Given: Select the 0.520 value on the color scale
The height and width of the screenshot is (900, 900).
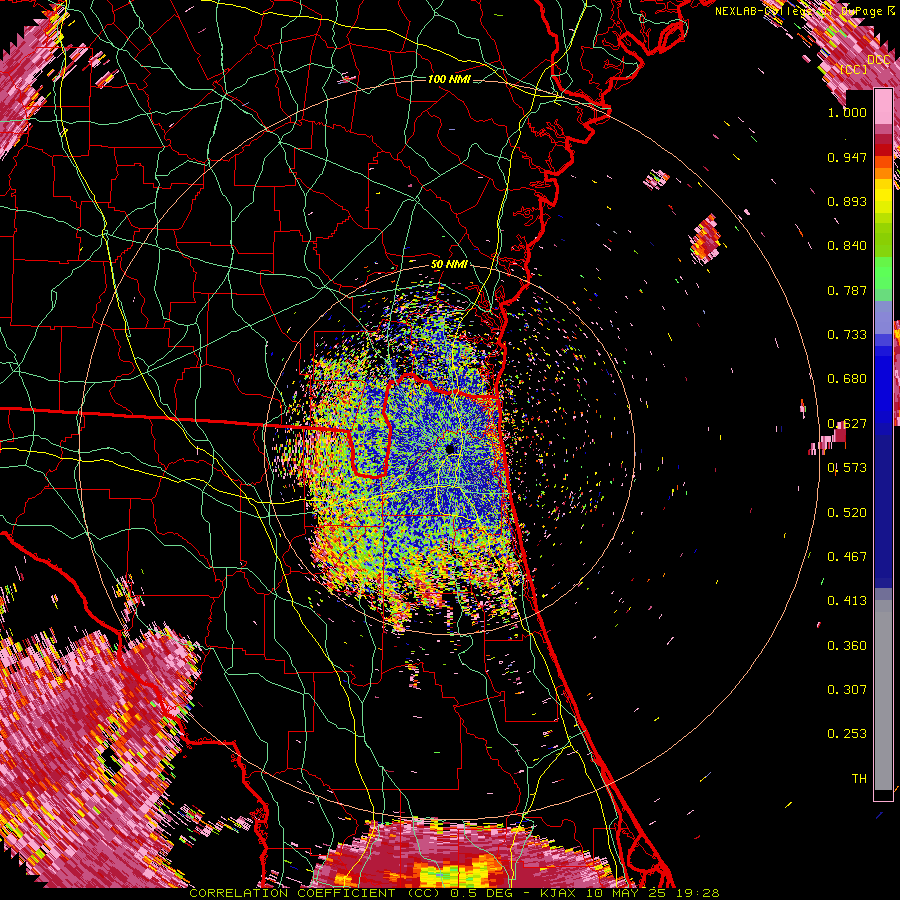Looking at the screenshot, I should pyautogui.click(x=847, y=513).
